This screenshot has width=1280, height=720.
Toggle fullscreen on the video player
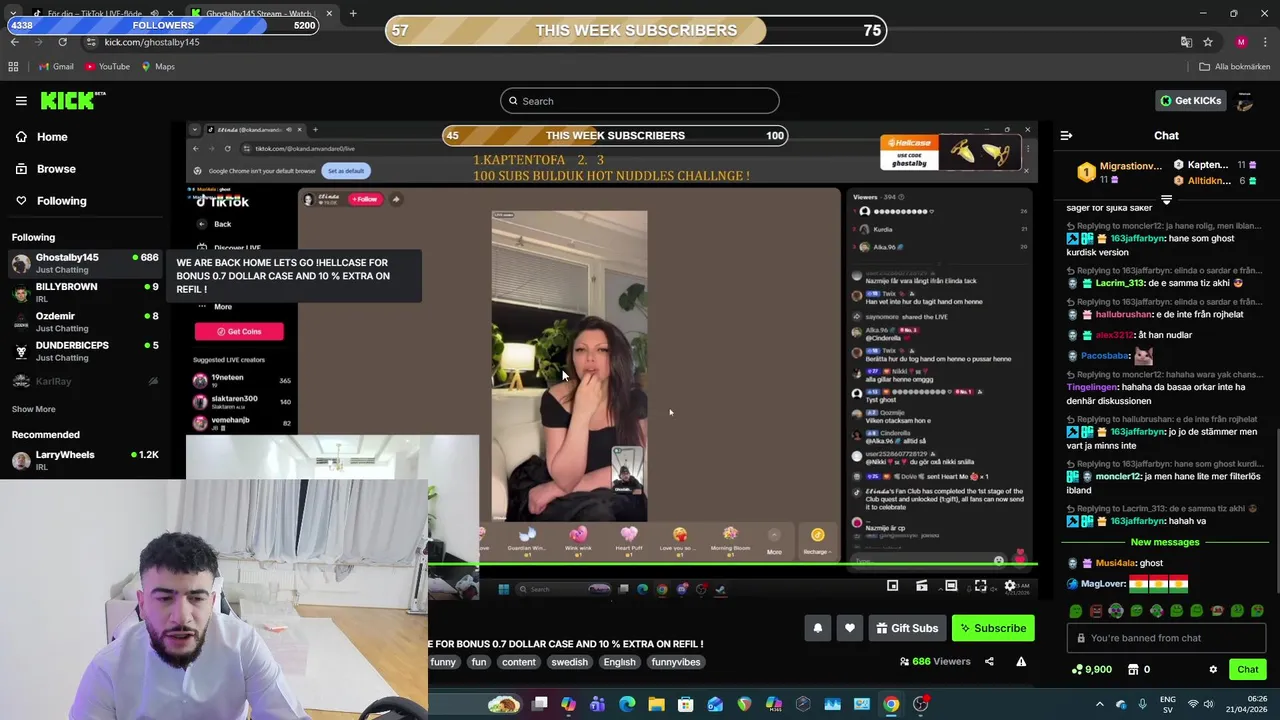pos(981,586)
